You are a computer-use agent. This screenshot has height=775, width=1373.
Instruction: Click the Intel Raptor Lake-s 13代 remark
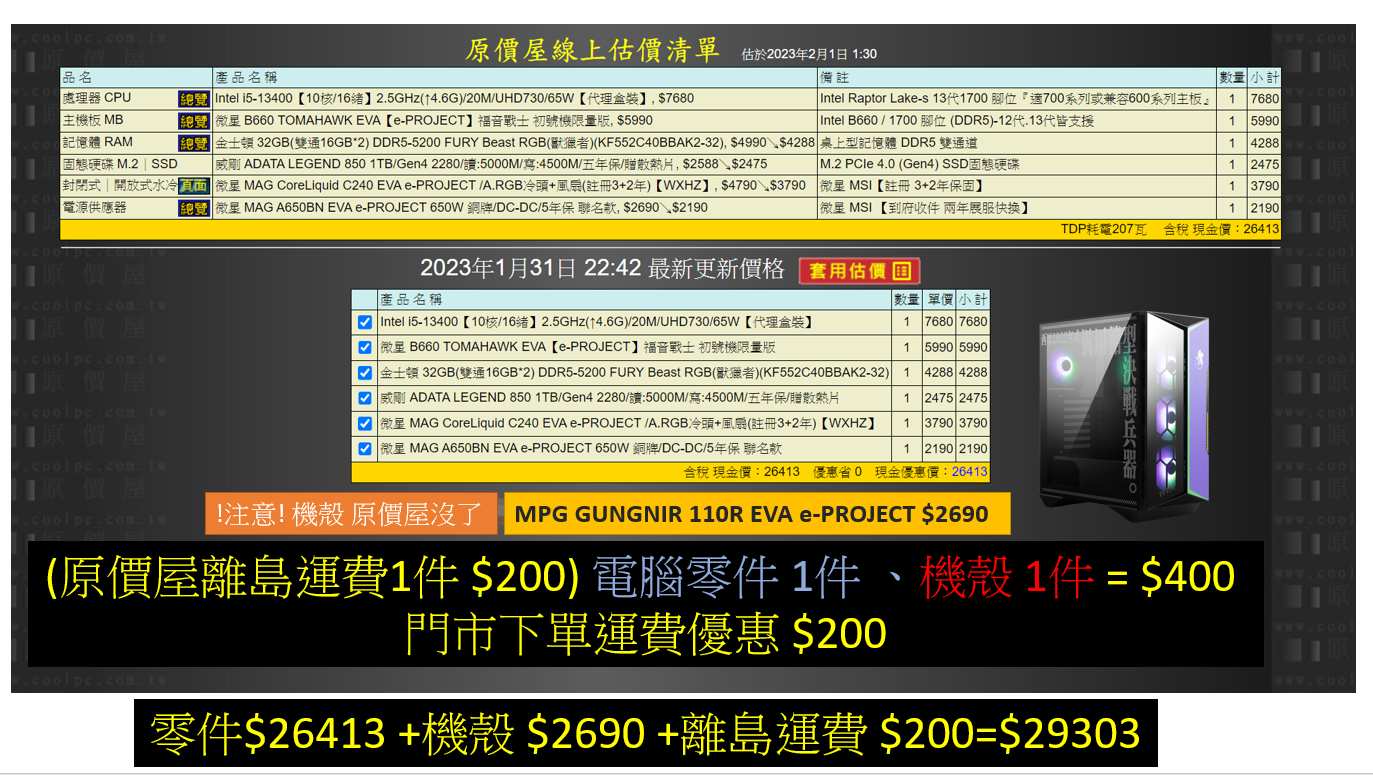(1016, 99)
